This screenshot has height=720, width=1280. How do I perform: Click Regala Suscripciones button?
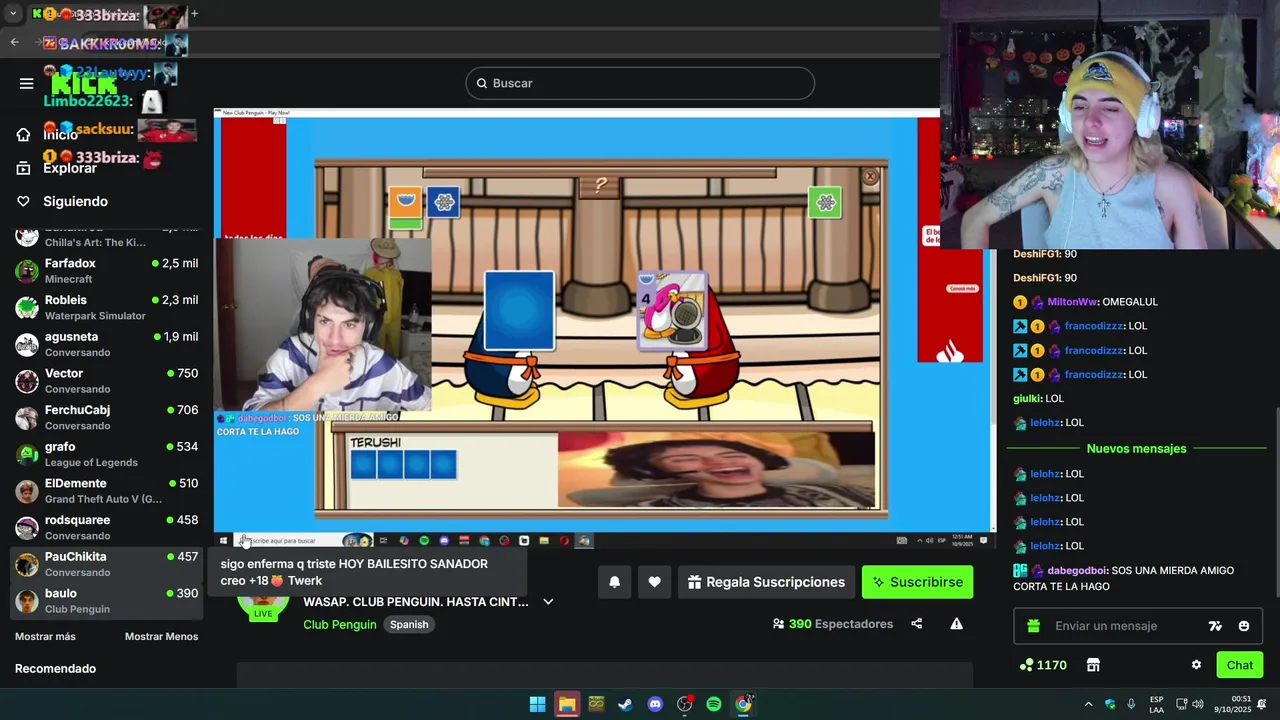[x=766, y=582]
